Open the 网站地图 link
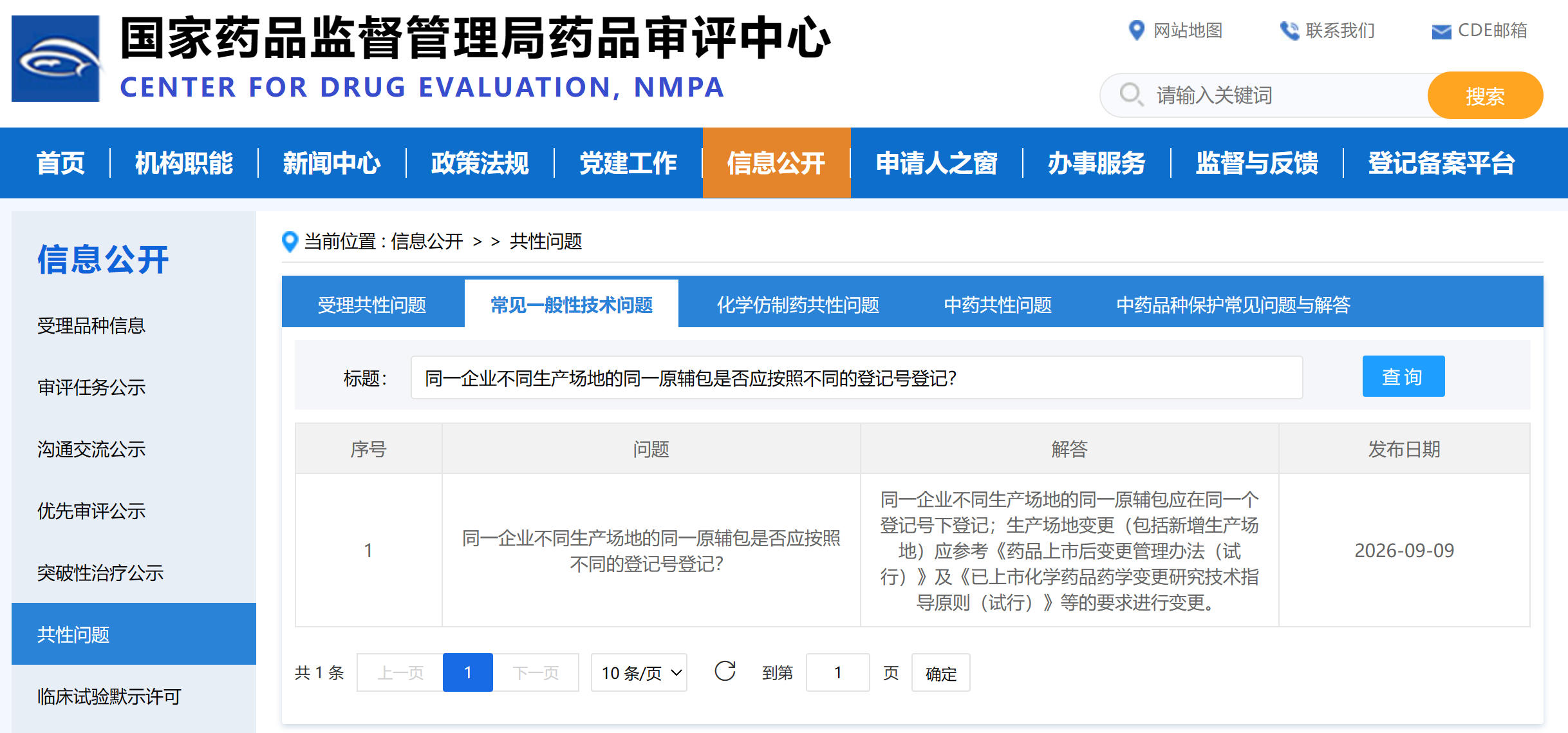1568x733 pixels. pyautogui.click(x=1188, y=30)
